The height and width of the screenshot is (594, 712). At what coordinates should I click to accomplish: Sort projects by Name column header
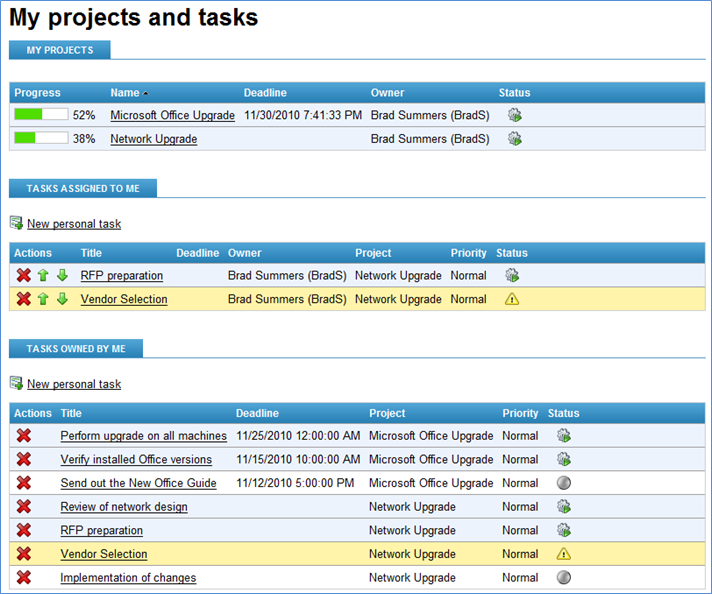tap(125, 93)
